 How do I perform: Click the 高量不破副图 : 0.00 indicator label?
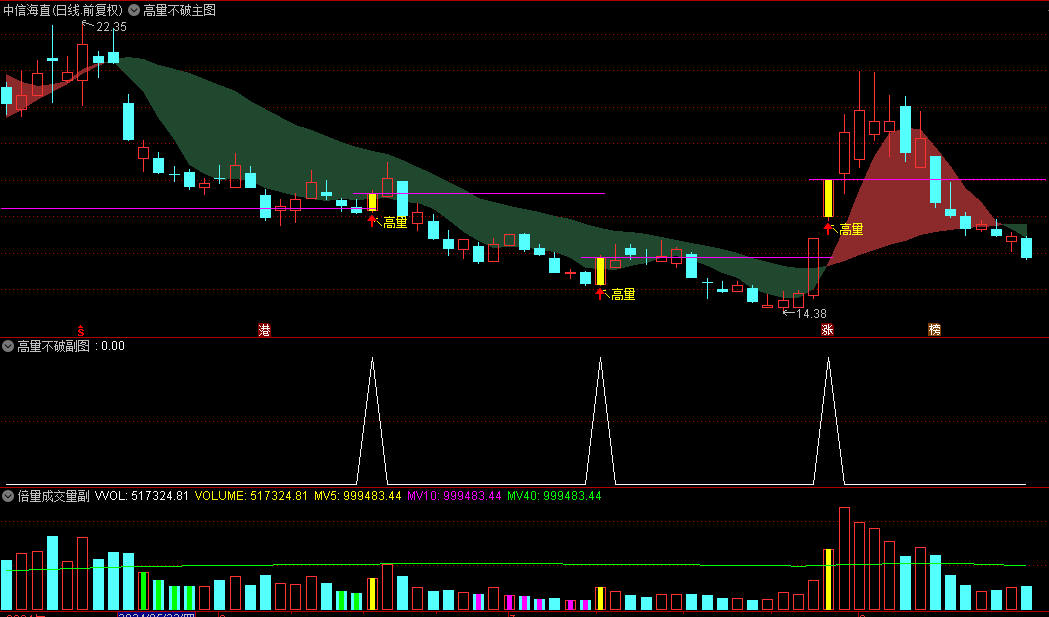pyautogui.click(x=71, y=346)
